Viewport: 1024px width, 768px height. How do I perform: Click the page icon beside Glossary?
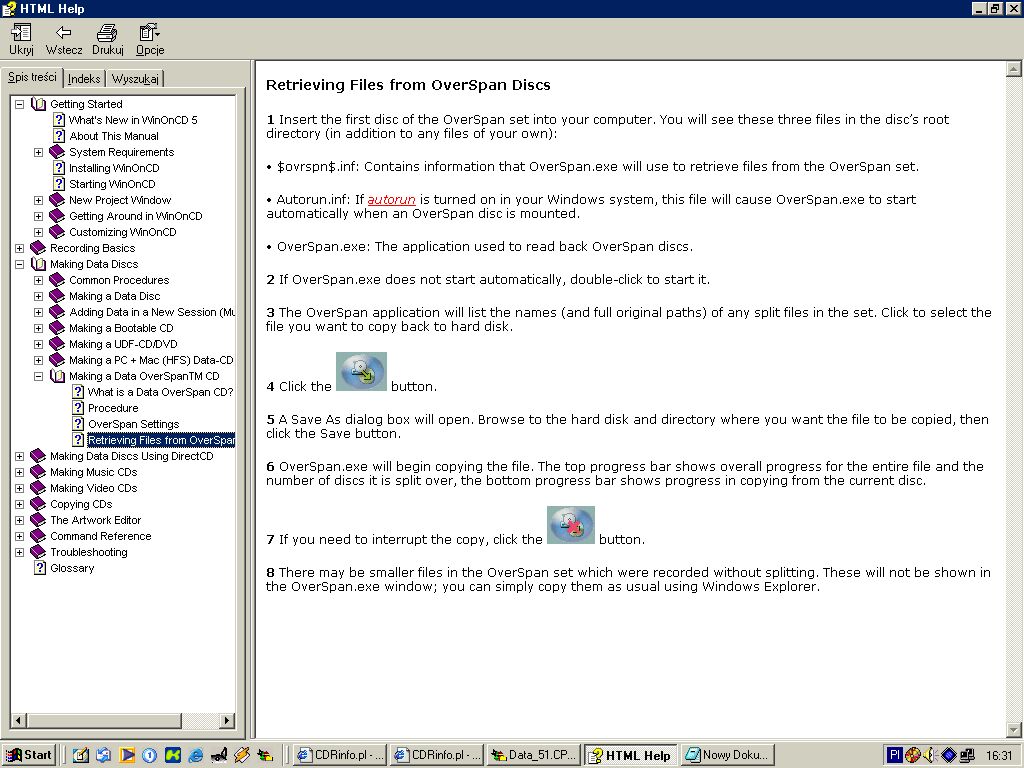(x=40, y=568)
